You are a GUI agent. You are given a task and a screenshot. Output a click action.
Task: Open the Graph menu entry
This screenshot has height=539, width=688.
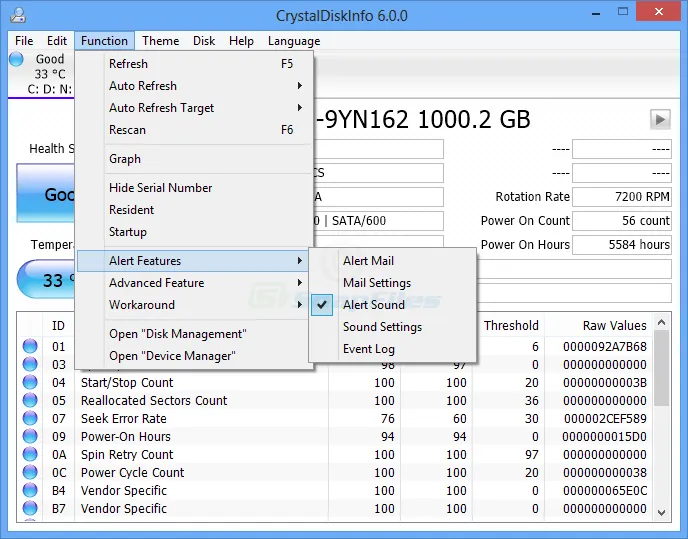click(194, 159)
